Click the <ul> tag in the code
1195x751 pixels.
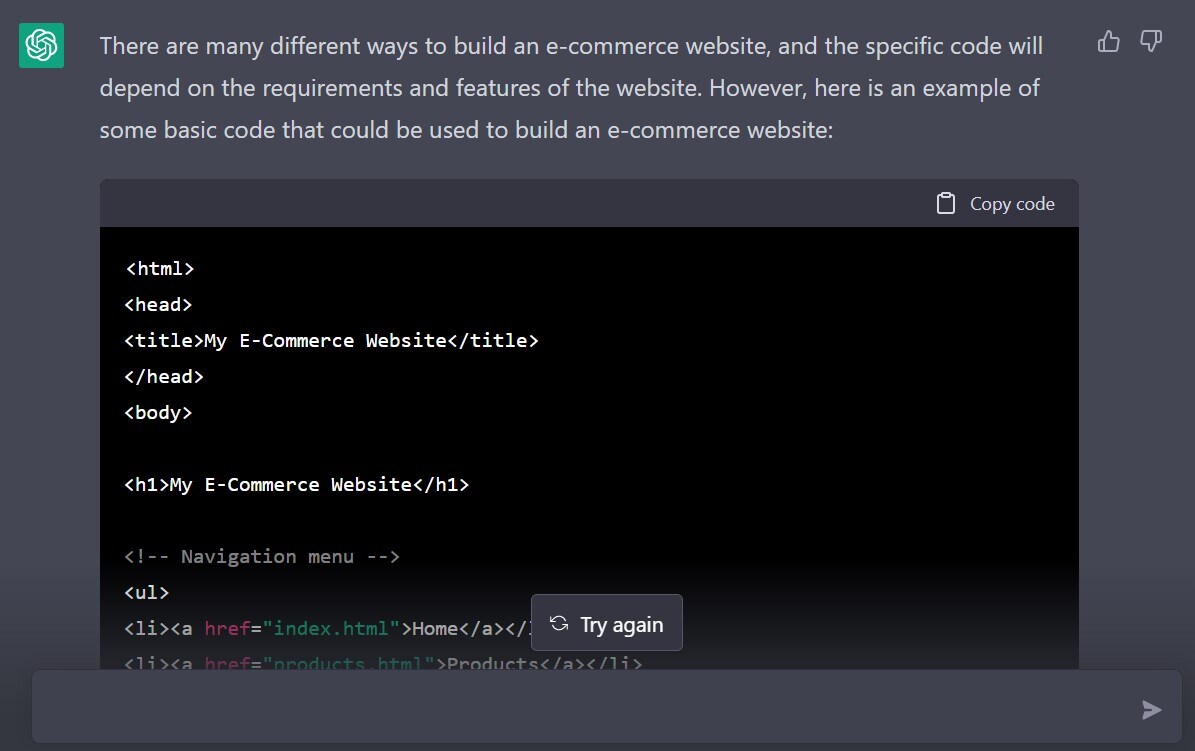(147, 592)
